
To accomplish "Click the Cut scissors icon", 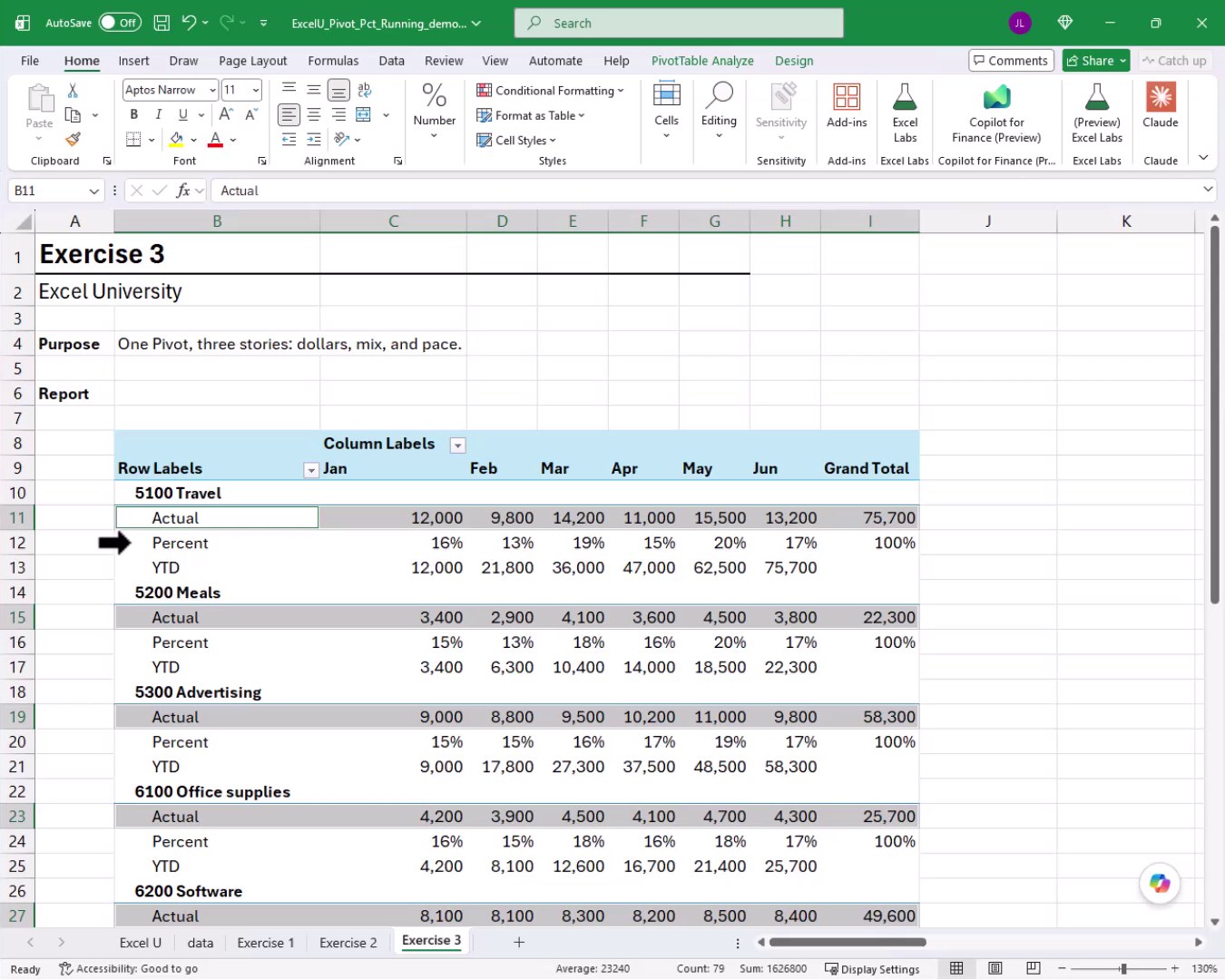I will [73, 90].
